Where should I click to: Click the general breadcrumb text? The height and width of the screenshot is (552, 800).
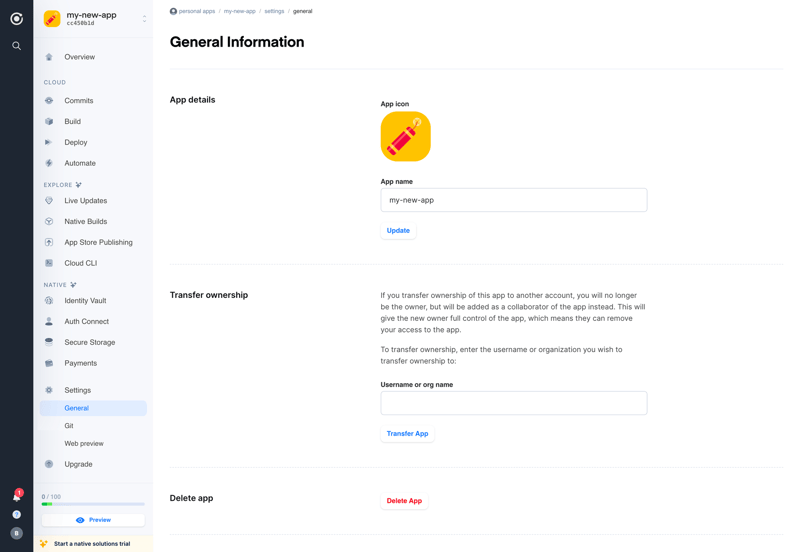pos(303,11)
